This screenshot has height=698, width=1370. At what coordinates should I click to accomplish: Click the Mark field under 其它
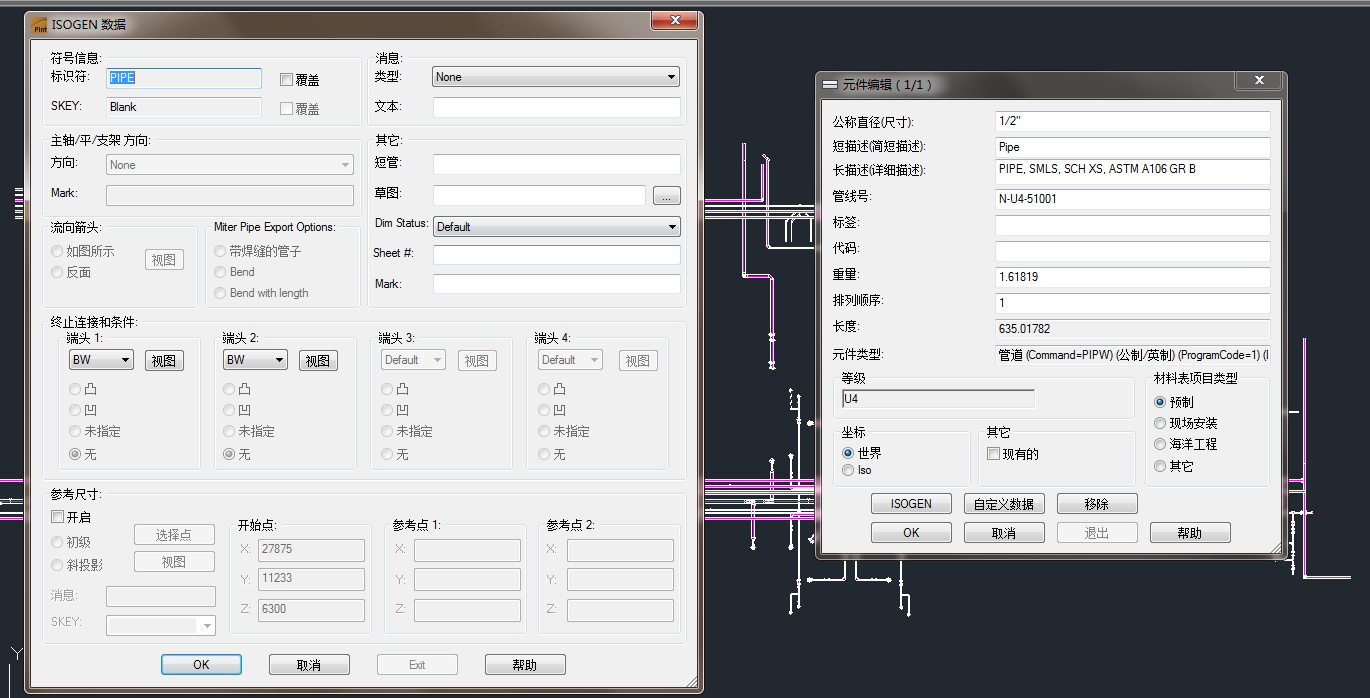click(x=556, y=284)
